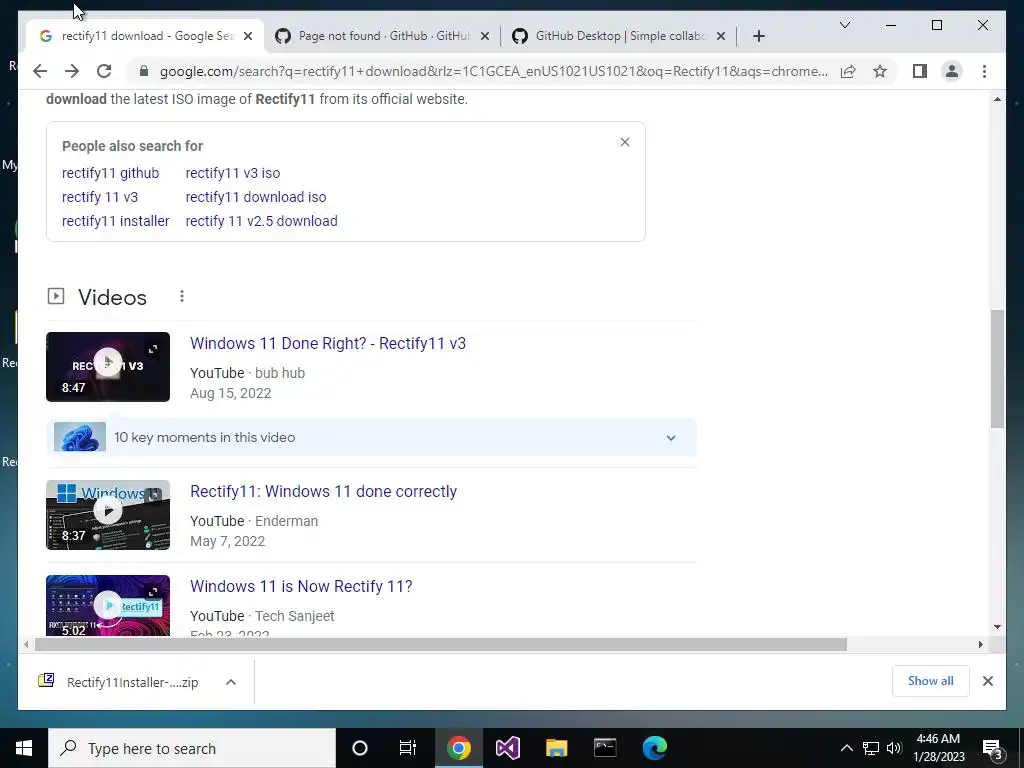Viewport: 1024px width, 768px height.
Task: Go back with the browser back arrow
Action: 40,71
